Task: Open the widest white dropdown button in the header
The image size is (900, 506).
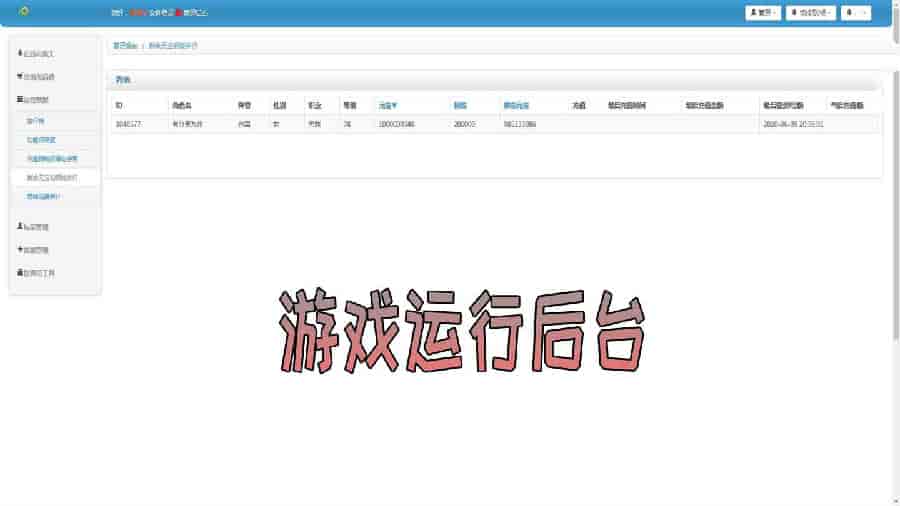Action: pos(810,13)
